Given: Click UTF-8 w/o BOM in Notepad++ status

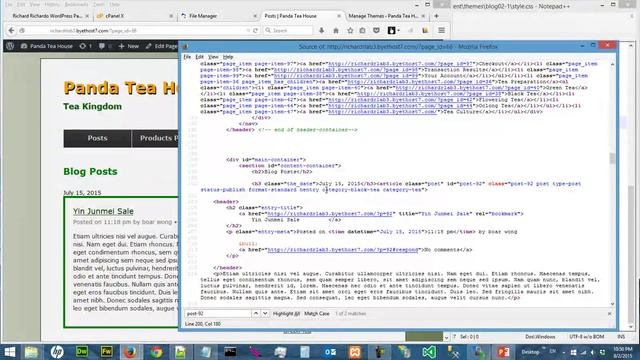Looking at the screenshot, I should [x=587, y=337].
